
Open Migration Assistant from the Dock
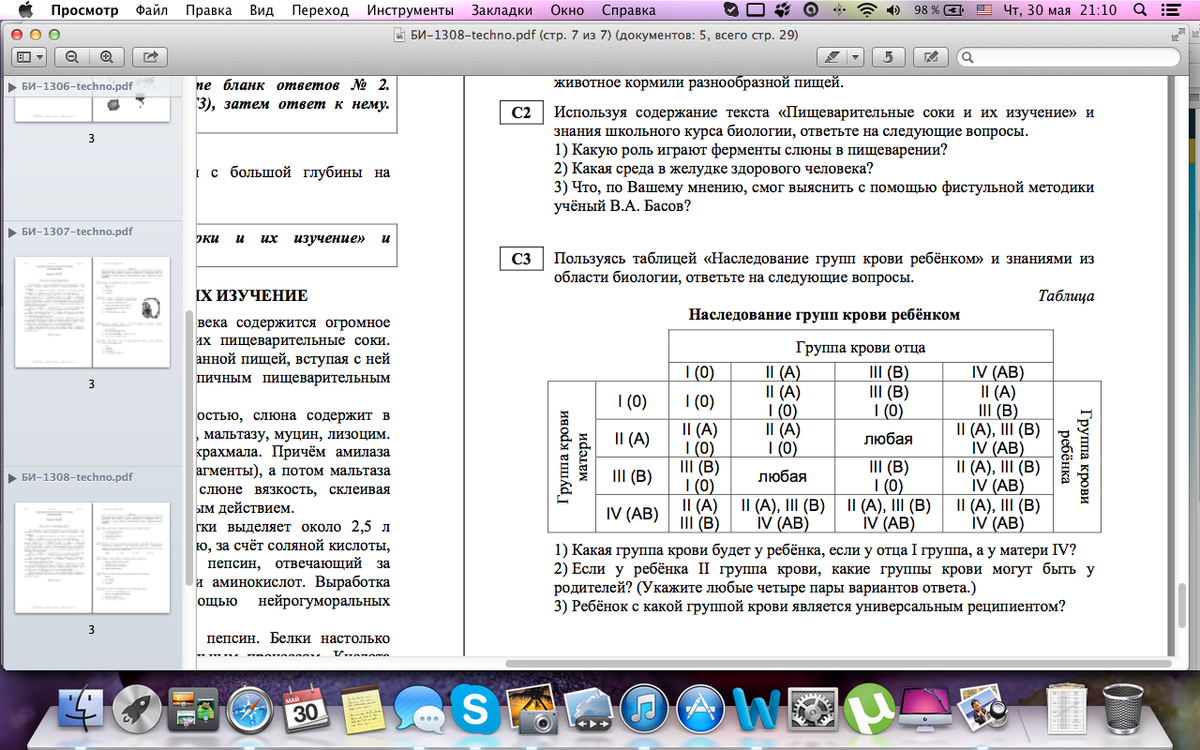pos(588,709)
